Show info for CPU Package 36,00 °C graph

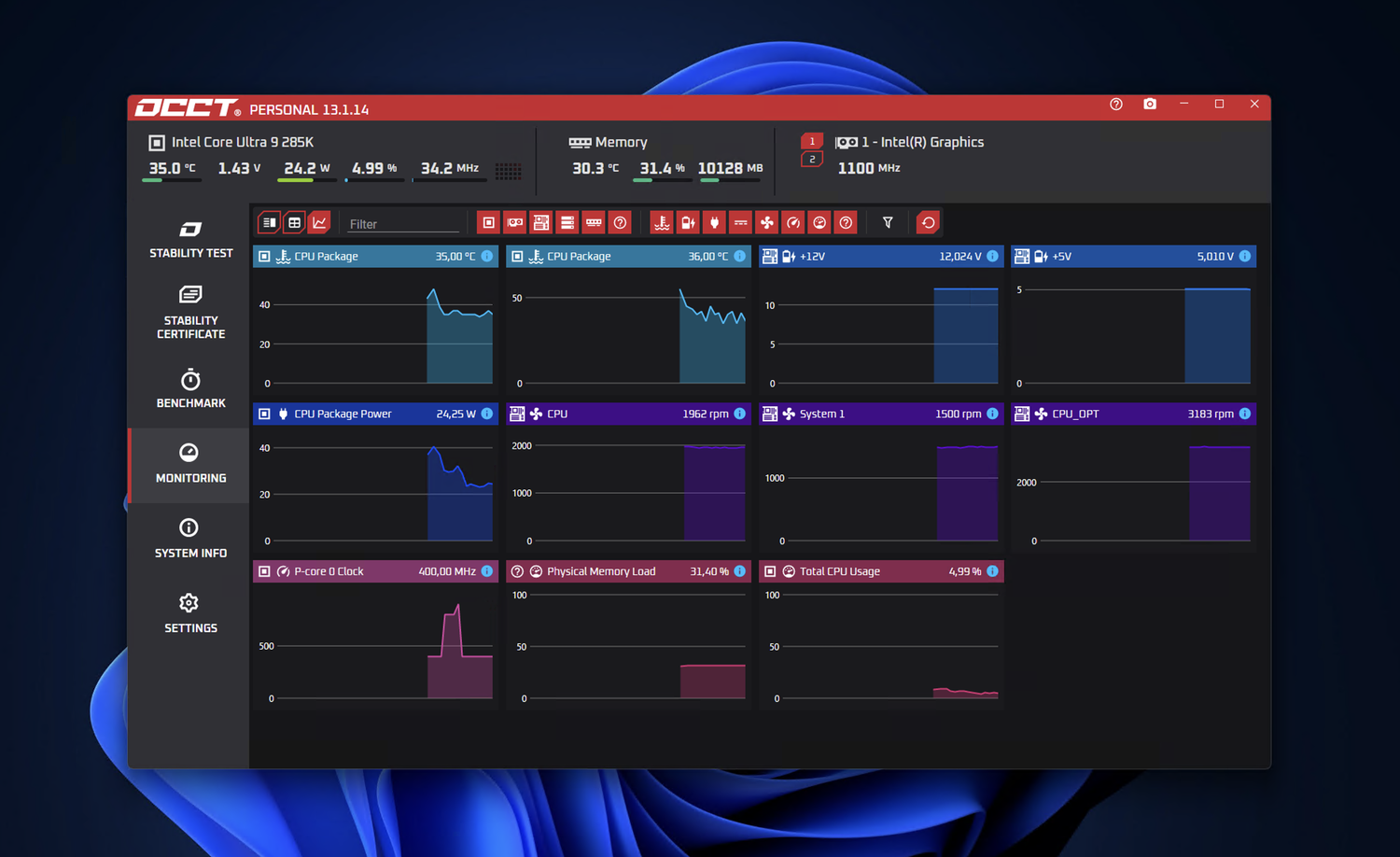(x=739, y=256)
